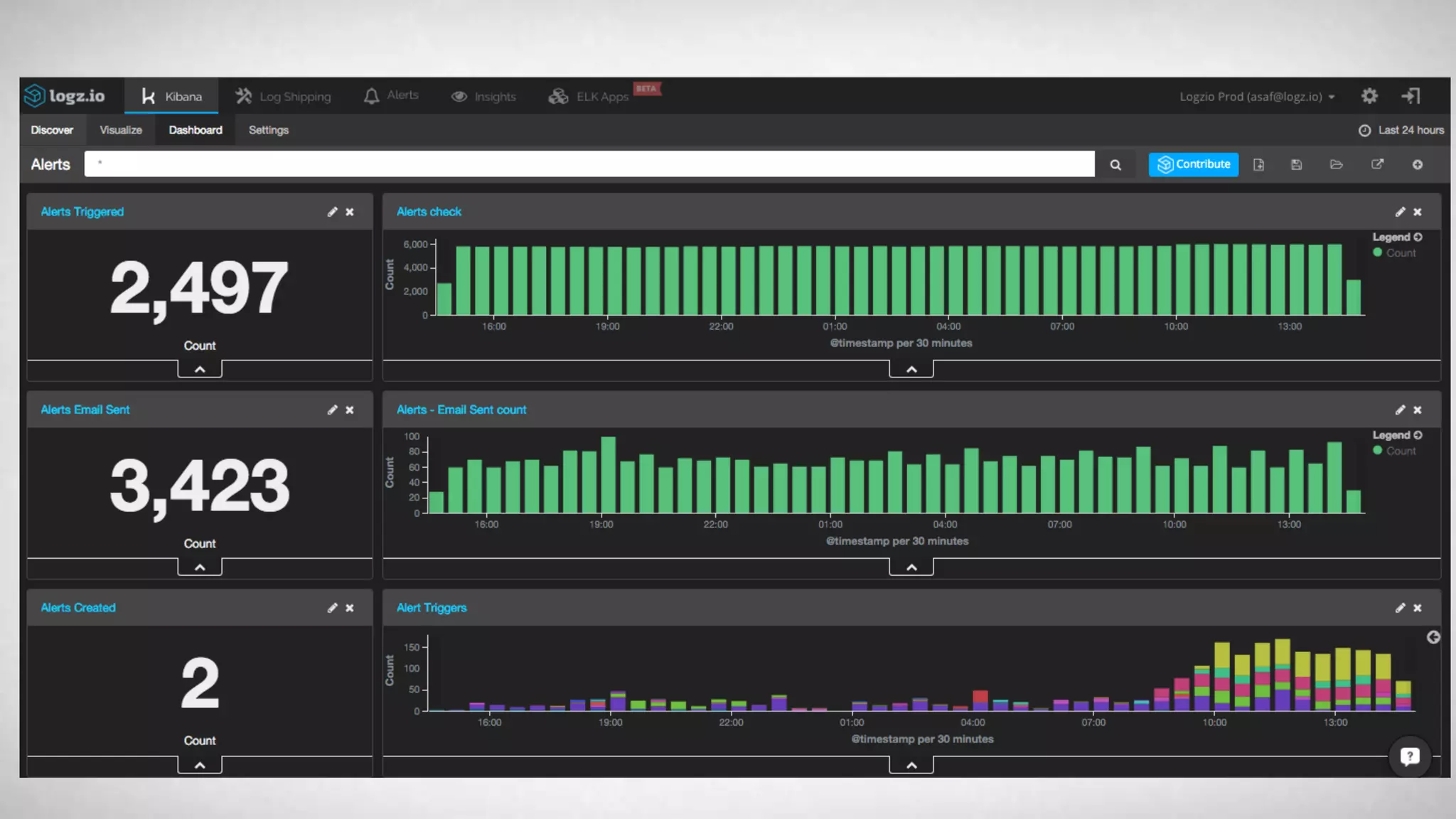
Task: Click the search magnifier icon
Action: click(1115, 165)
